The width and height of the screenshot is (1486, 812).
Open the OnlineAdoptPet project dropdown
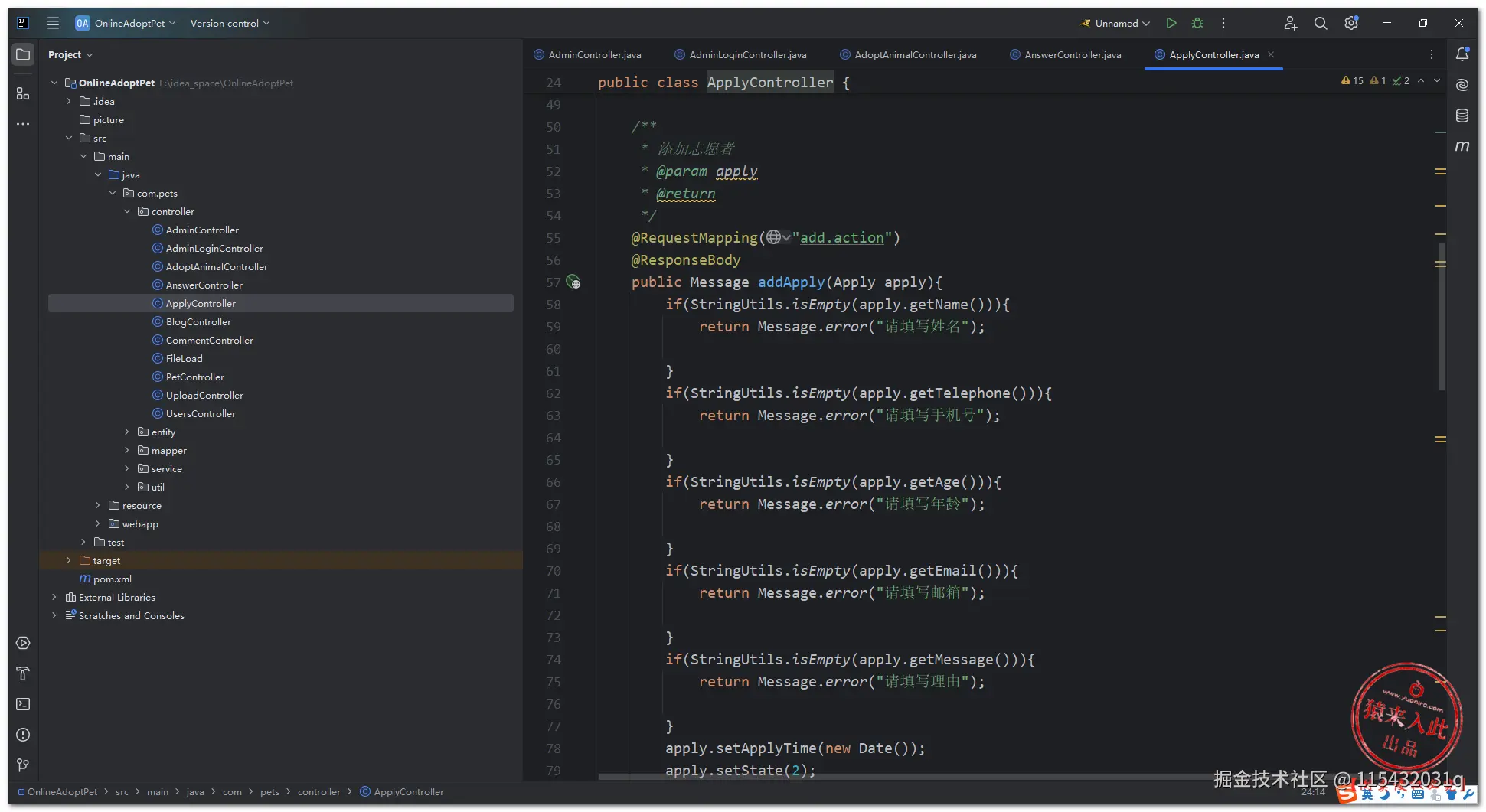[126, 23]
